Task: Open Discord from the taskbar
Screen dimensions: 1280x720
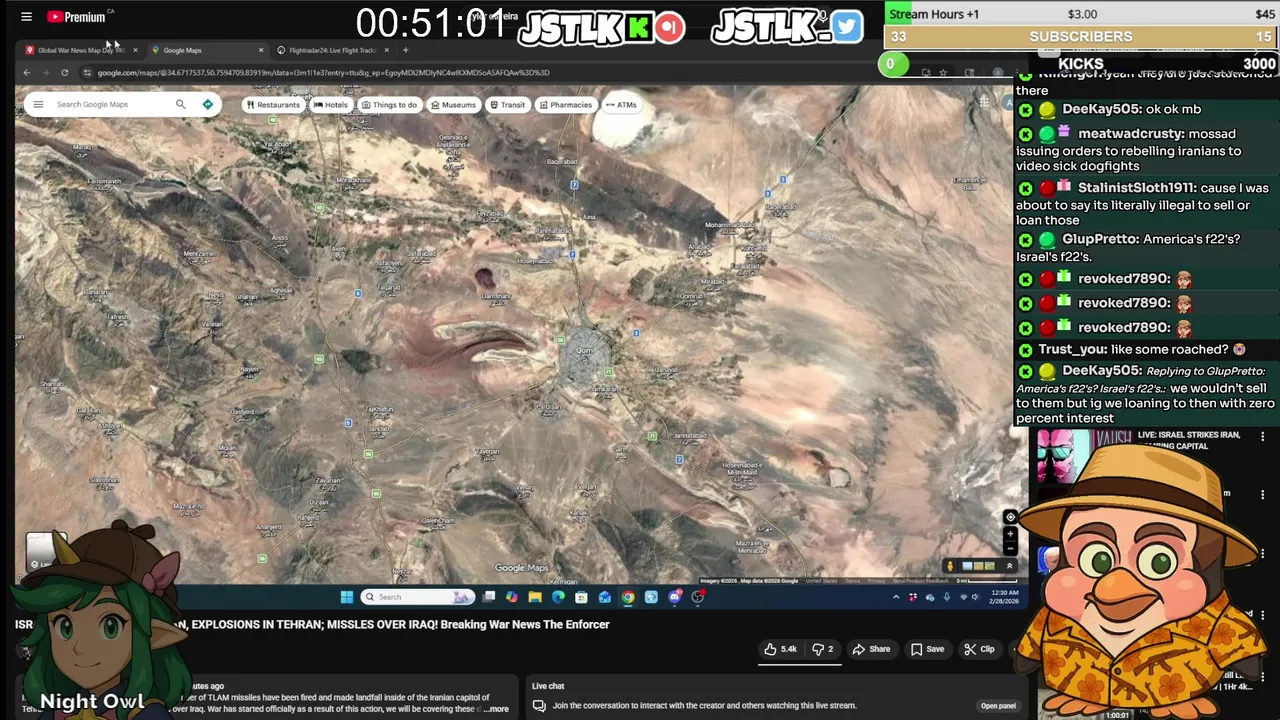Action: [x=675, y=597]
